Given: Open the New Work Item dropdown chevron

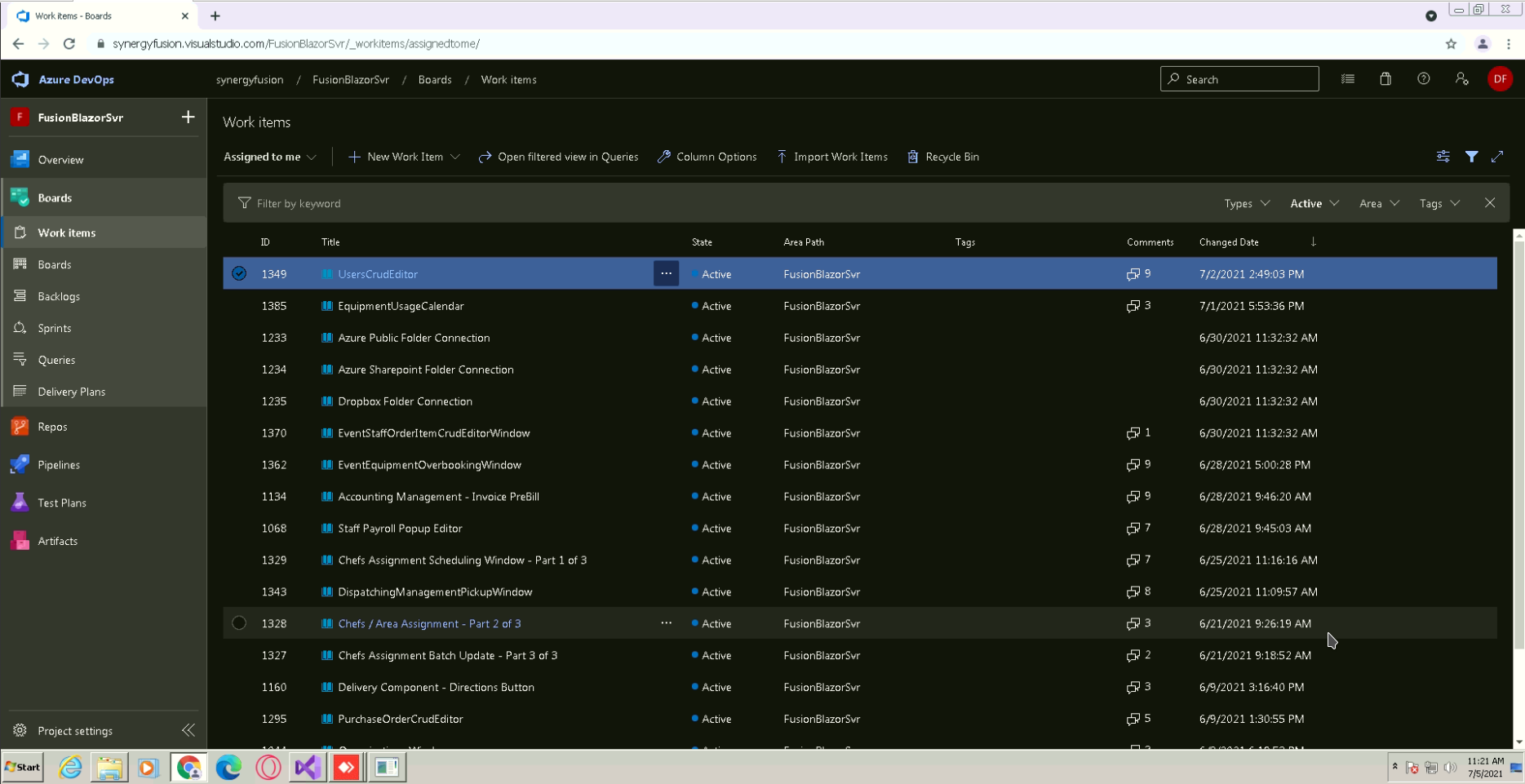Looking at the screenshot, I should pos(455,157).
